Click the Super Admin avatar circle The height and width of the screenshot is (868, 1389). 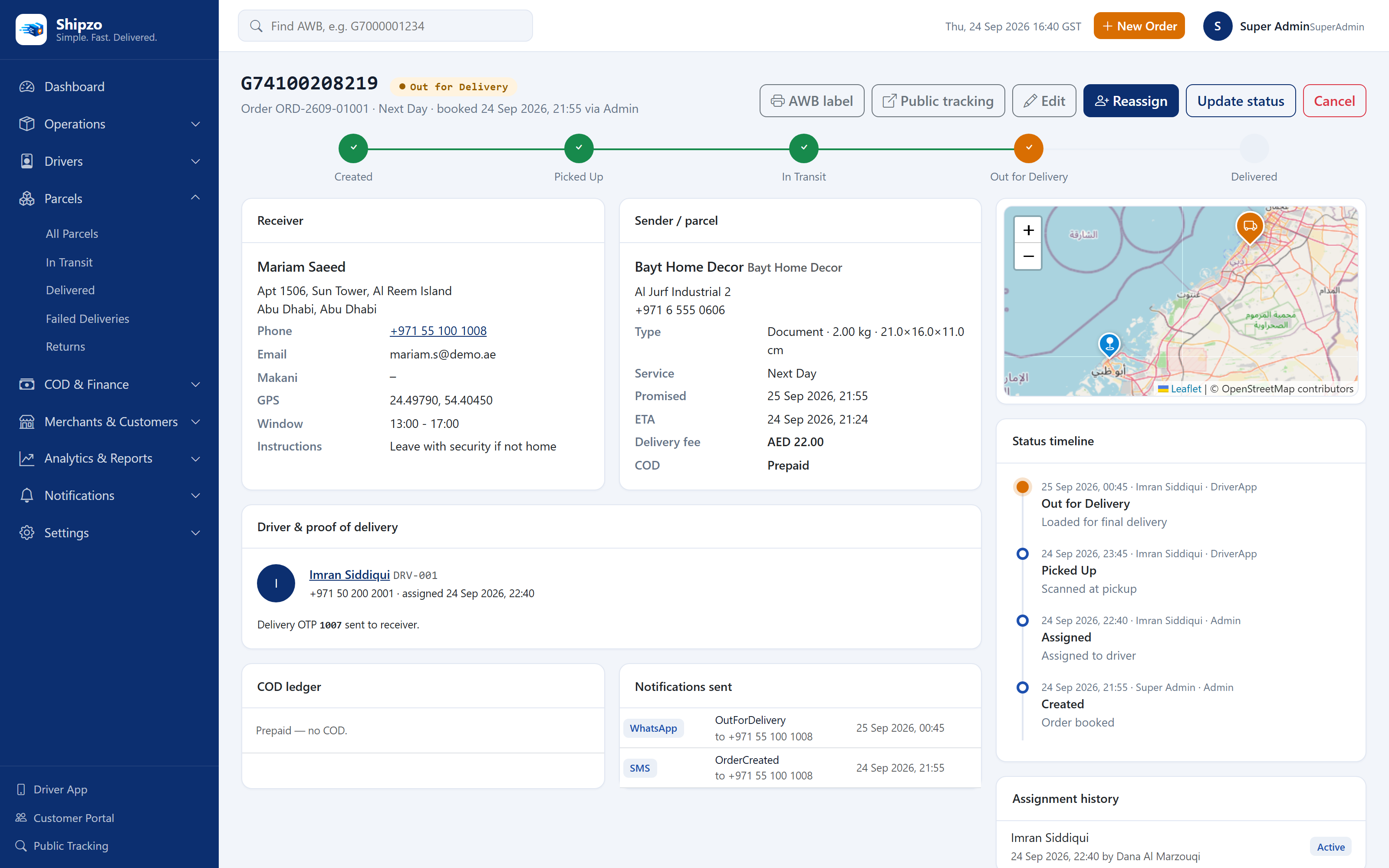(1217, 26)
